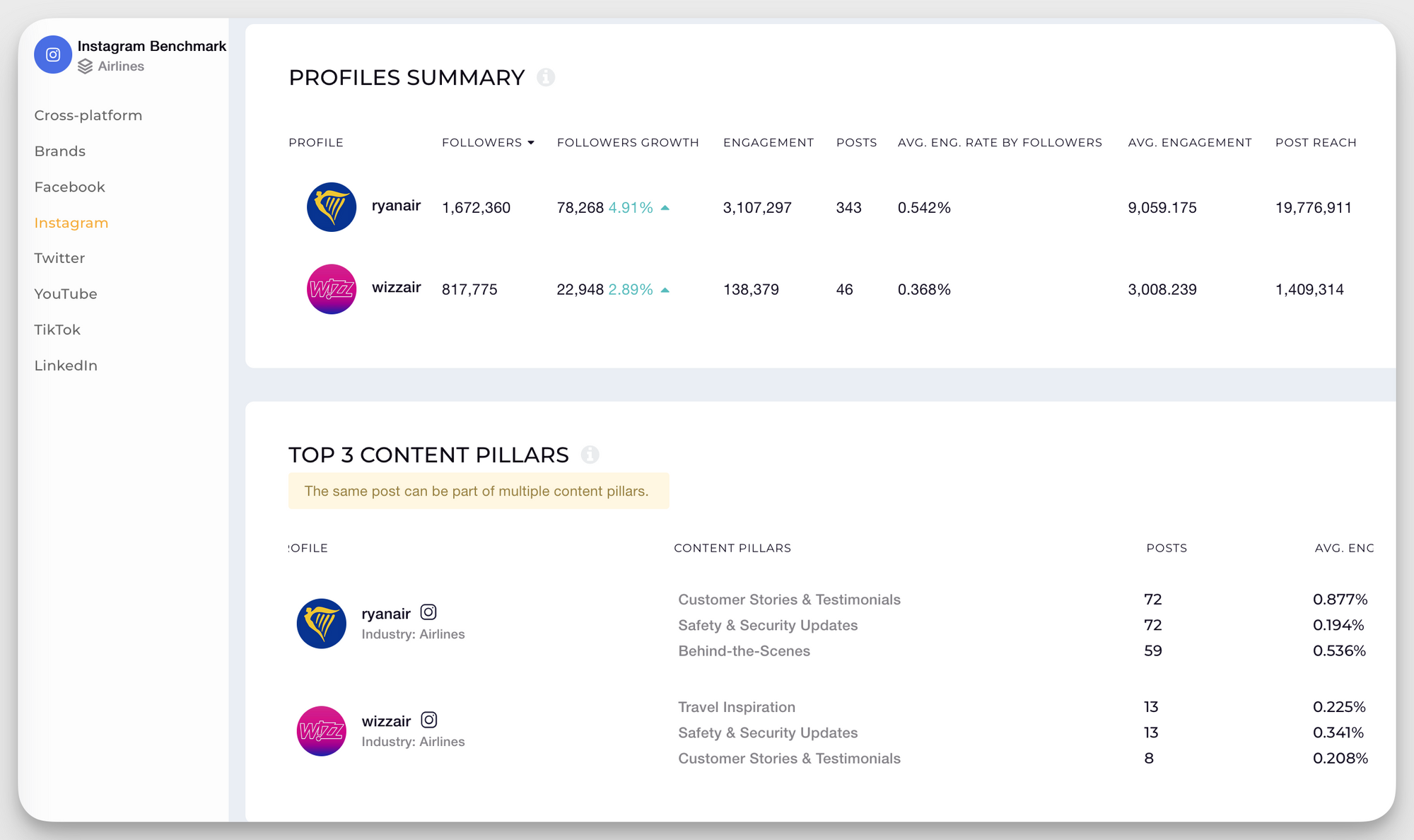The image size is (1414, 840).
Task: Click Avg. Eng. Rate by Followers header
Action: pos(1000,143)
